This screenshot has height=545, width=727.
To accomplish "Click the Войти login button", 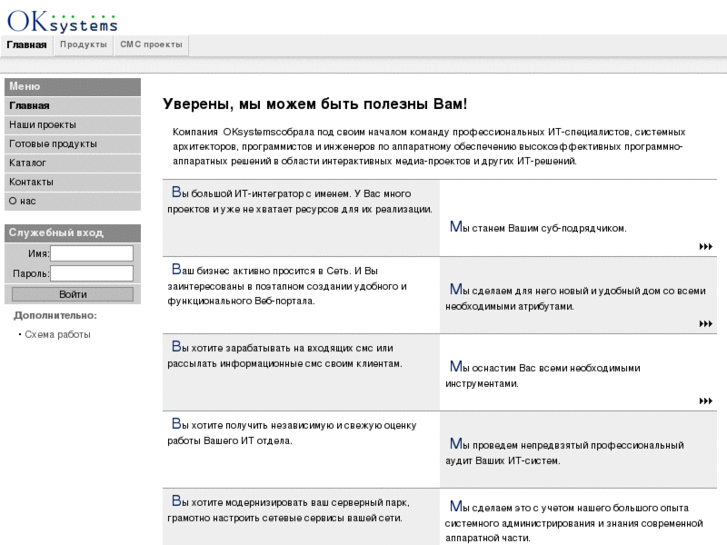I will tap(73, 294).
